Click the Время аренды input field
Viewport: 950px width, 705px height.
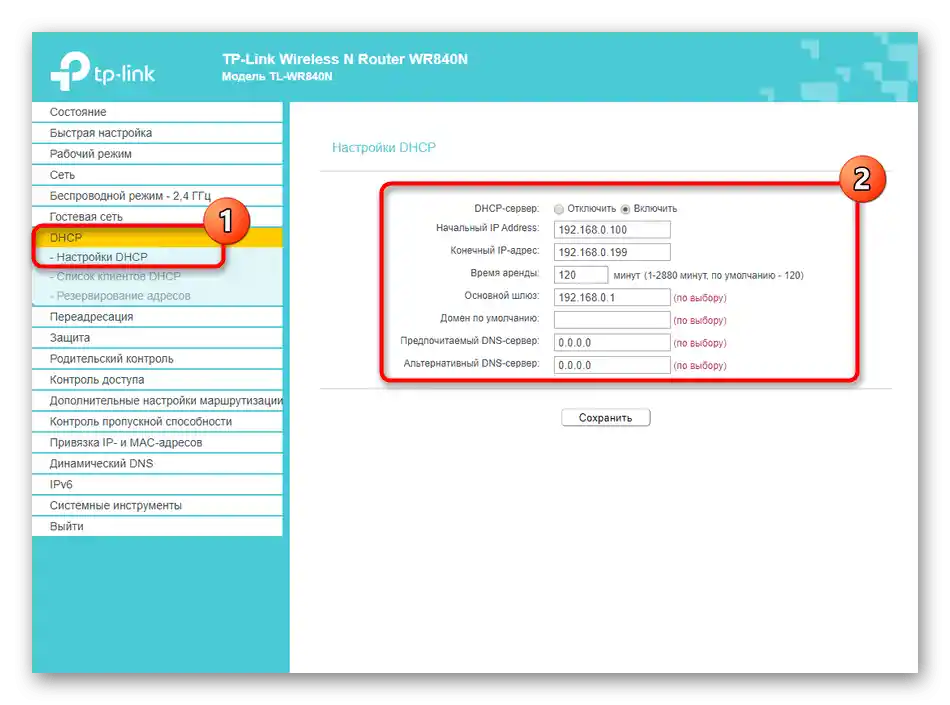click(x=580, y=275)
